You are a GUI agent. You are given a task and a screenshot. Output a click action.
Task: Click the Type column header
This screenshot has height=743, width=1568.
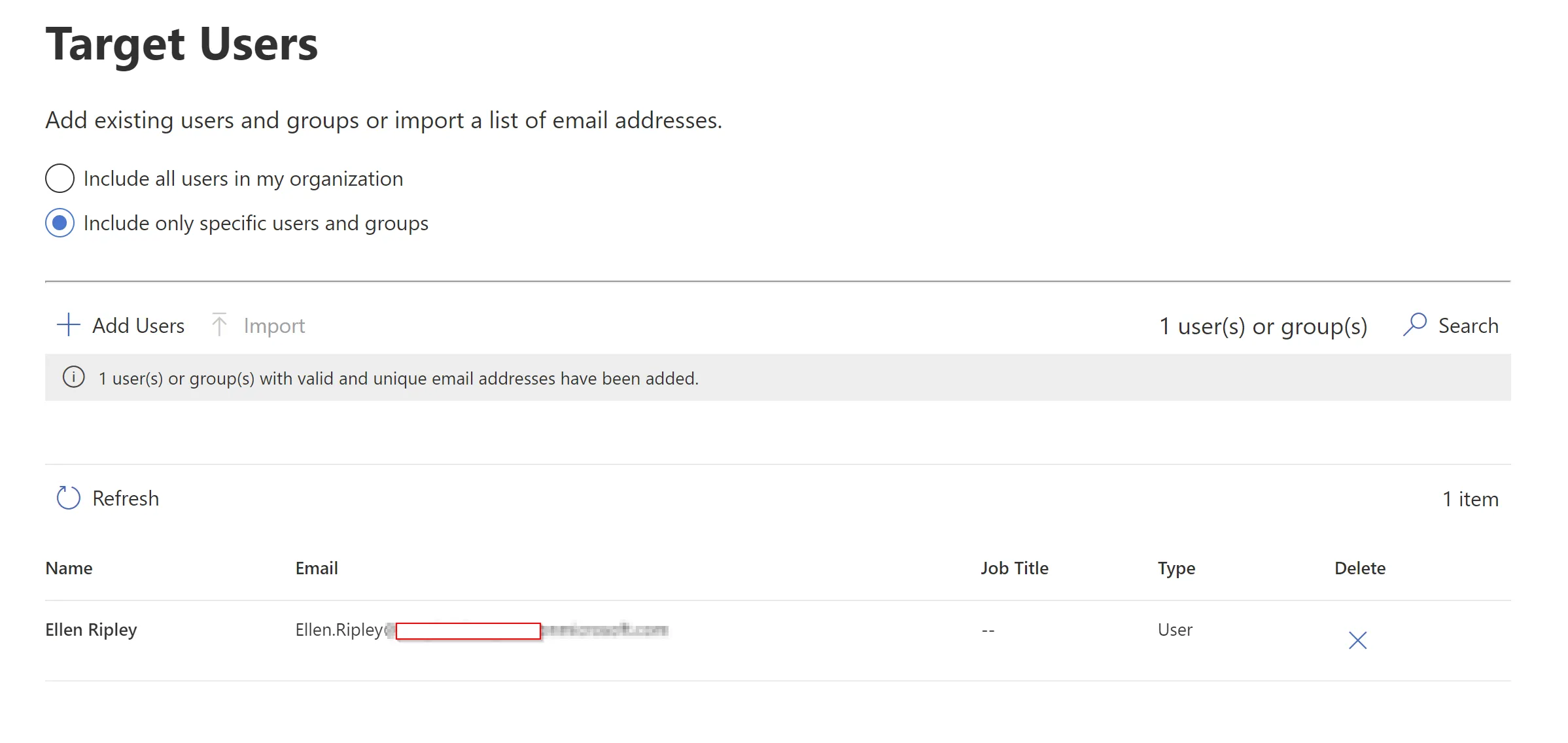pos(1176,568)
